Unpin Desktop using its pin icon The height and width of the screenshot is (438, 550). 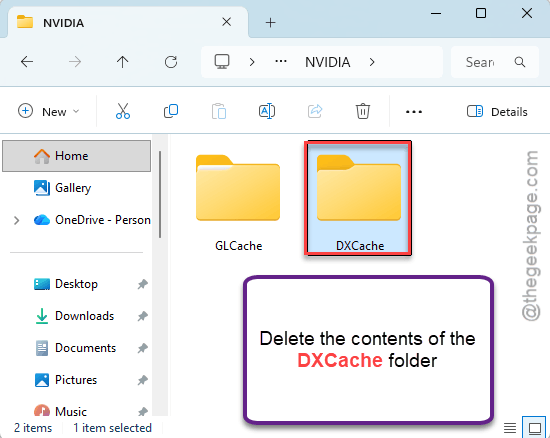pyautogui.click(x=142, y=284)
